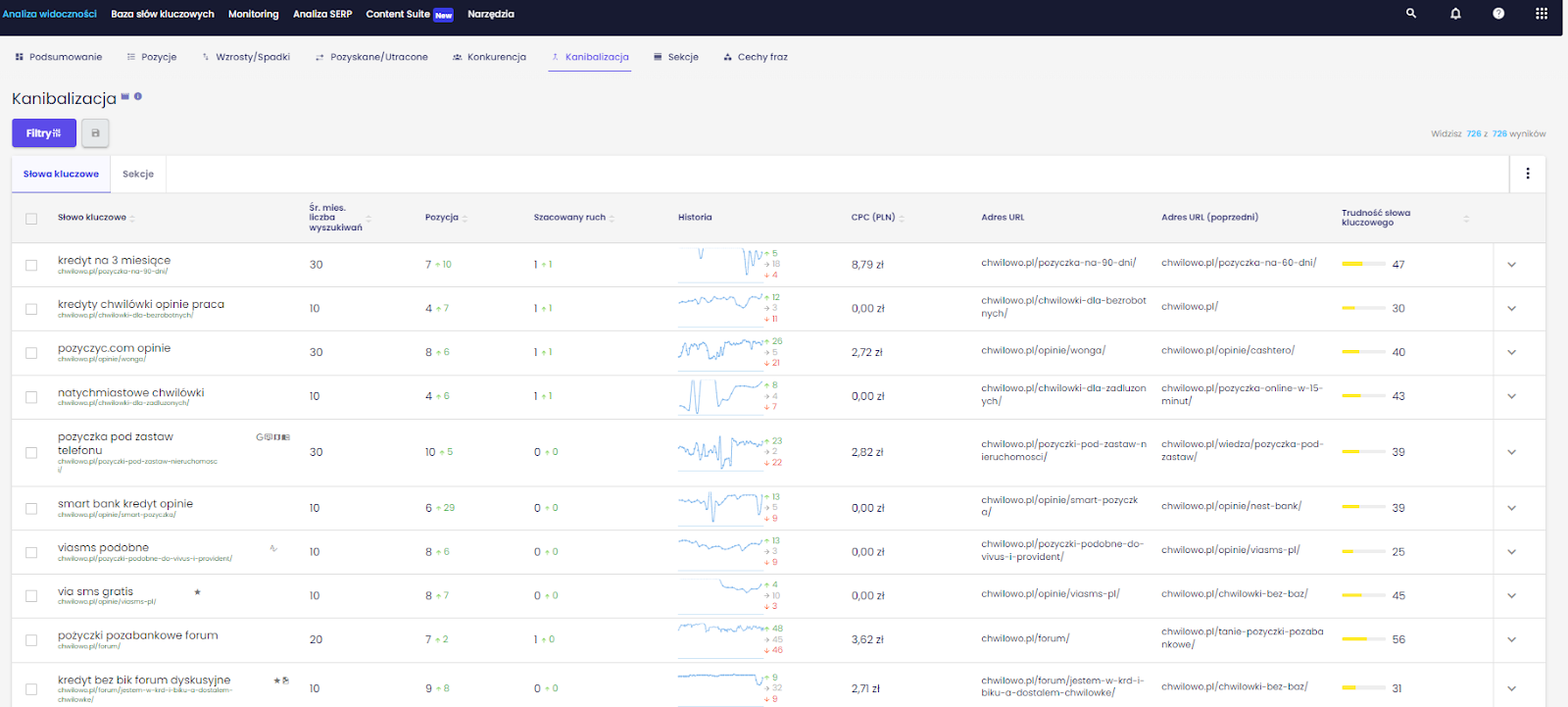Click the star icon in via sms gratis row
1568x707 pixels.
pos(197,592)
